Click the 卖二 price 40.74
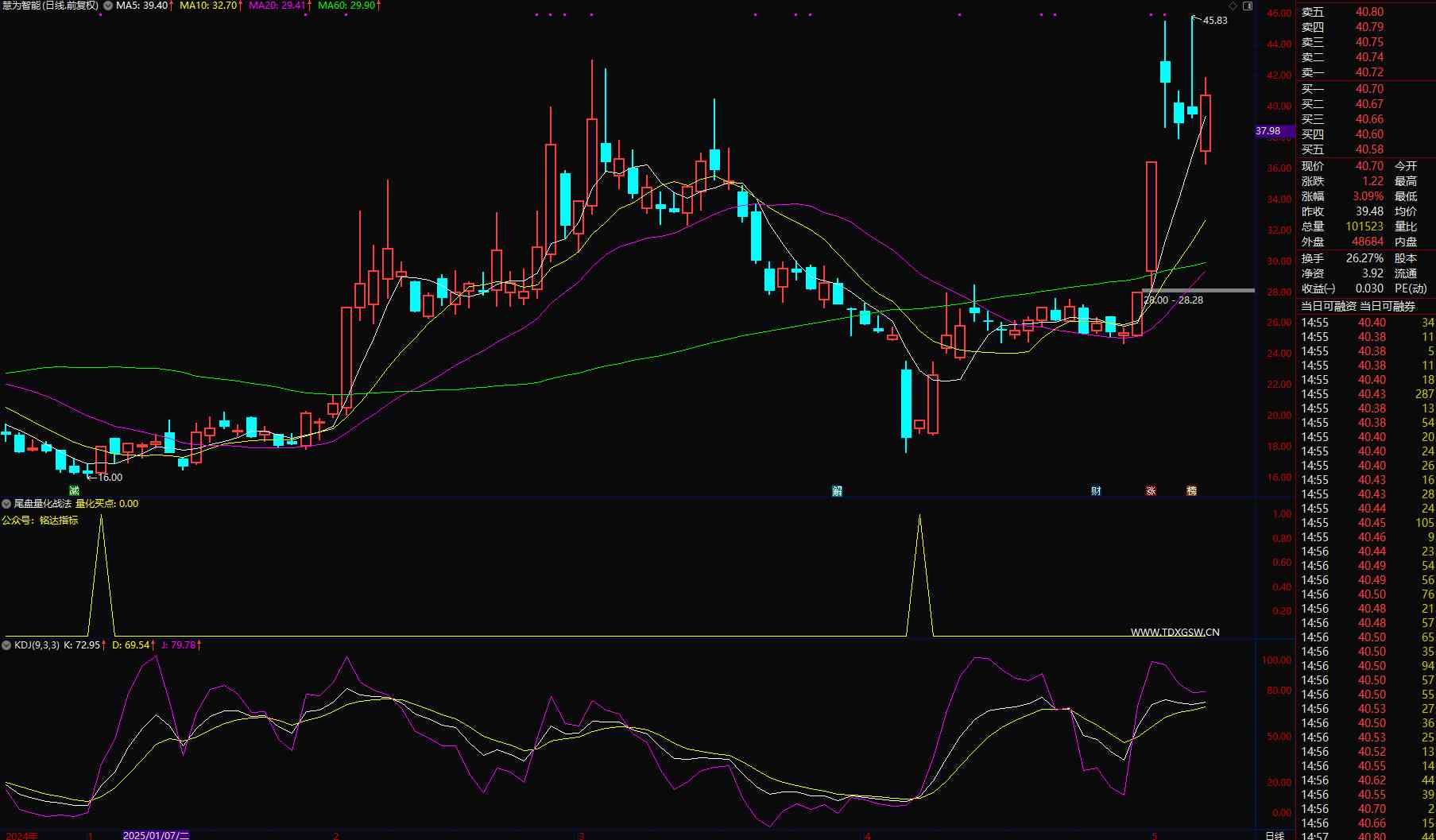1436x840 pixels. pos(1369,57)
